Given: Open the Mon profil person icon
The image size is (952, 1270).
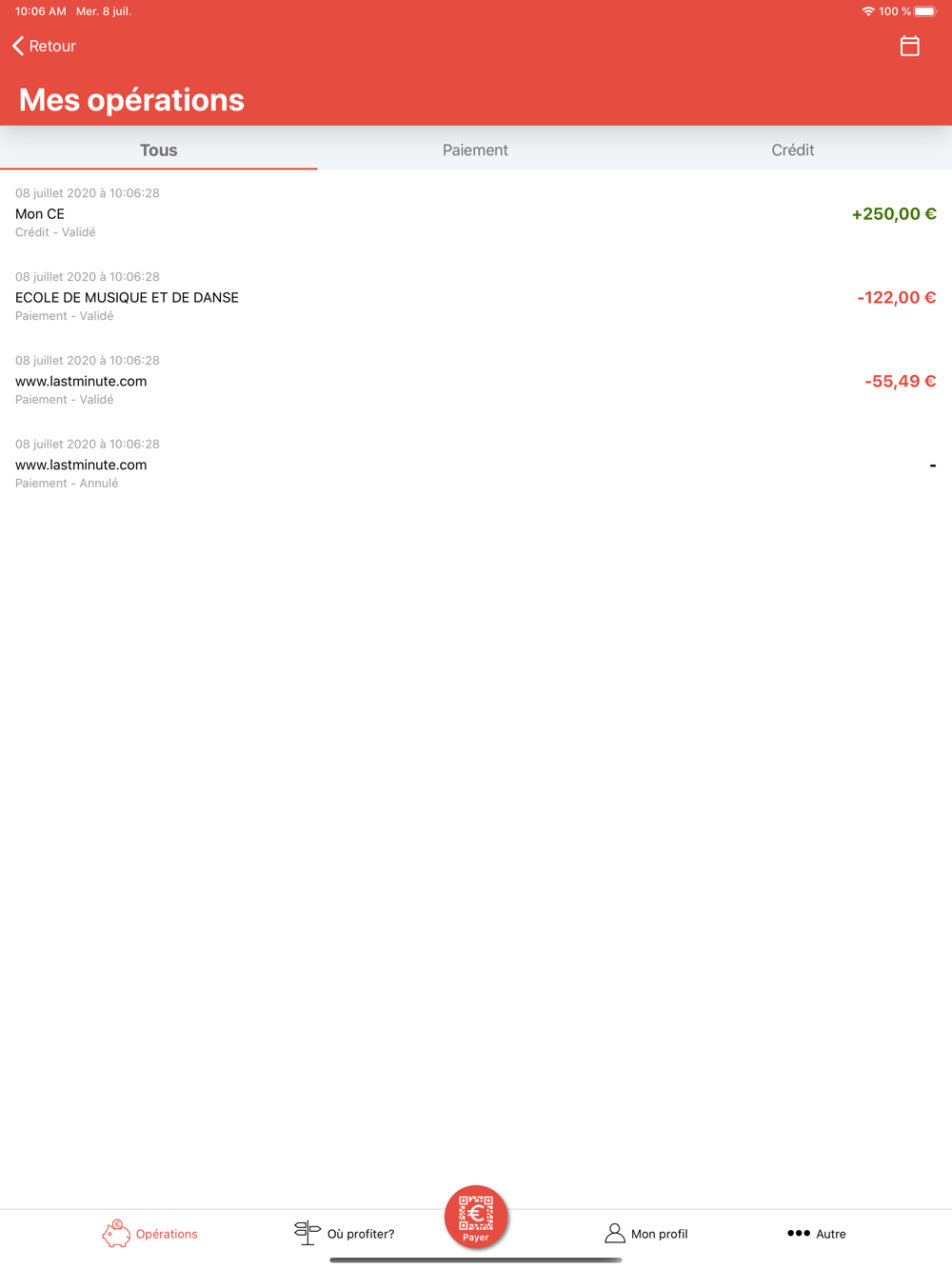Looking at the screenshot, I should tap(615, 1233).
